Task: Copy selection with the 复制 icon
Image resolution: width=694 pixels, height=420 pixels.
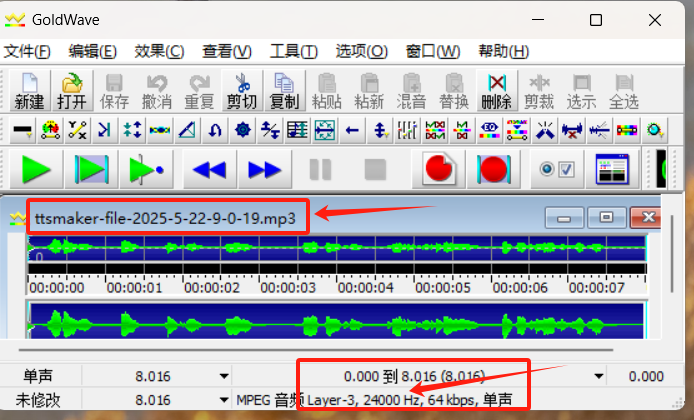Action: click(284, 90)
